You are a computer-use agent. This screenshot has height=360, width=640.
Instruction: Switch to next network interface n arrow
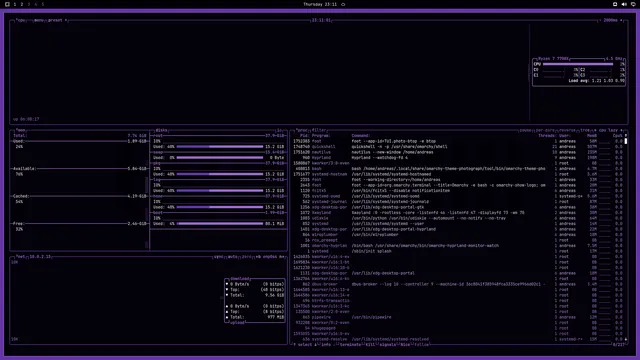point(282,257)
